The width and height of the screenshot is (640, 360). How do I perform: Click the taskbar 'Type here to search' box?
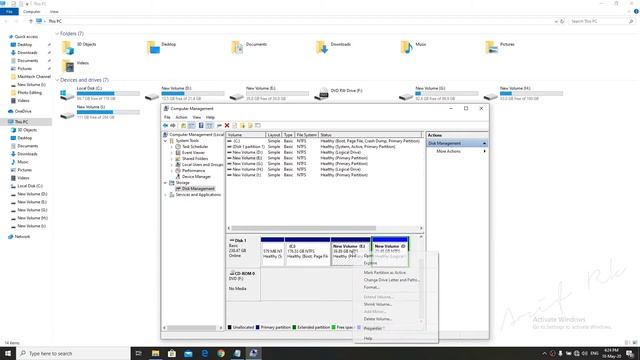click(x=73, y=353)
